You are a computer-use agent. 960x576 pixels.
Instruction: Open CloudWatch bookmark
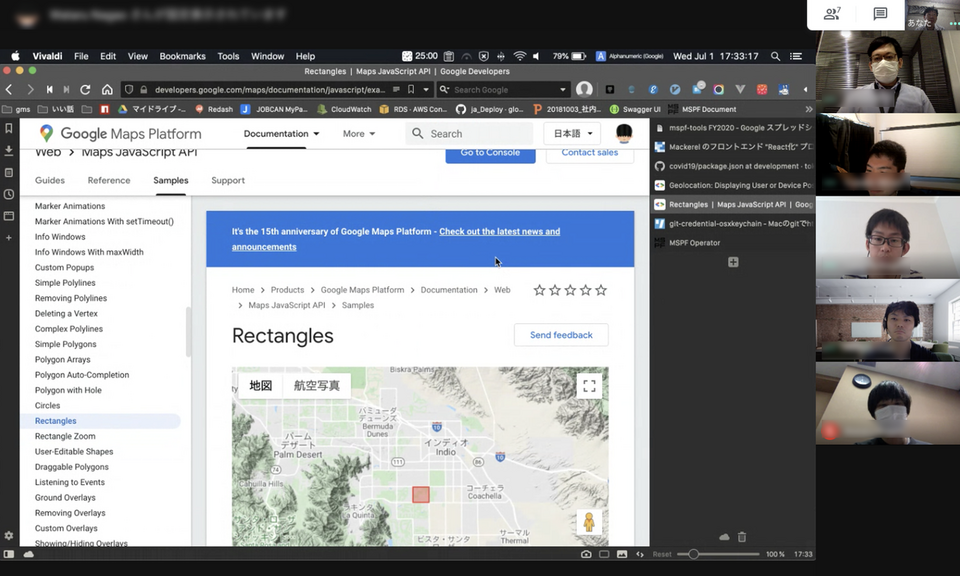tap(345, 109)
